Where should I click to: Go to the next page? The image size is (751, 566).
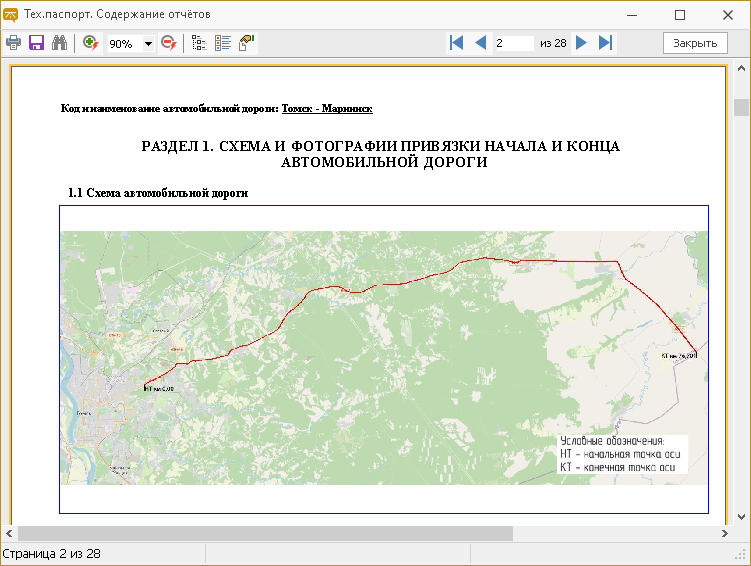point(581,43)
